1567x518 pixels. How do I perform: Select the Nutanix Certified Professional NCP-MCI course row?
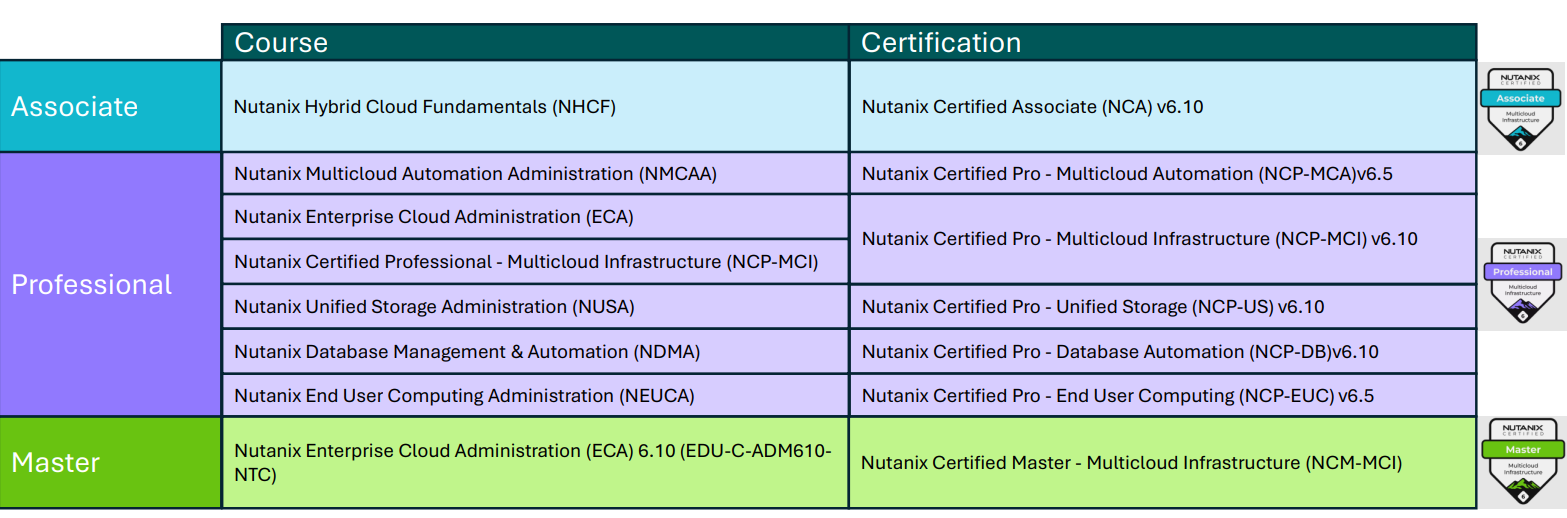[x=526, y=262]
